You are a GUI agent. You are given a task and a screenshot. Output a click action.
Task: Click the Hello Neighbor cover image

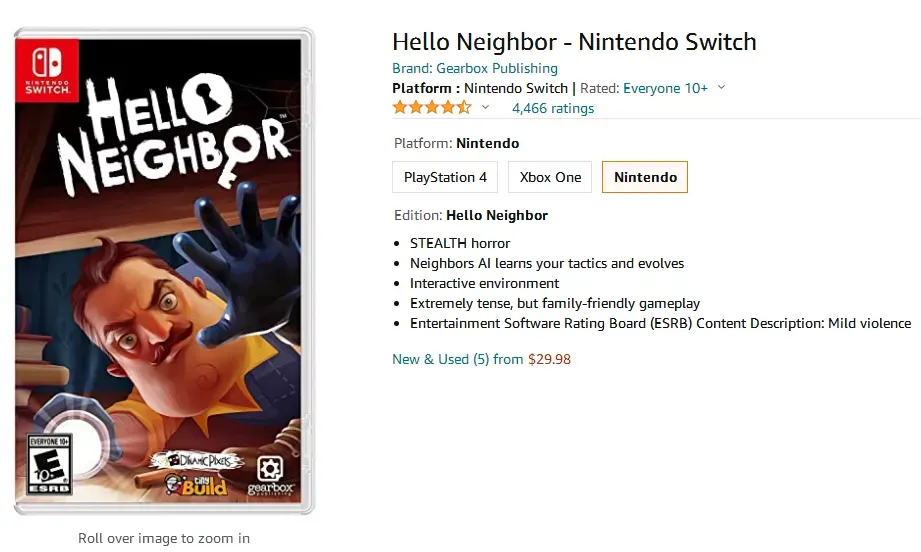tap(164, 271)
